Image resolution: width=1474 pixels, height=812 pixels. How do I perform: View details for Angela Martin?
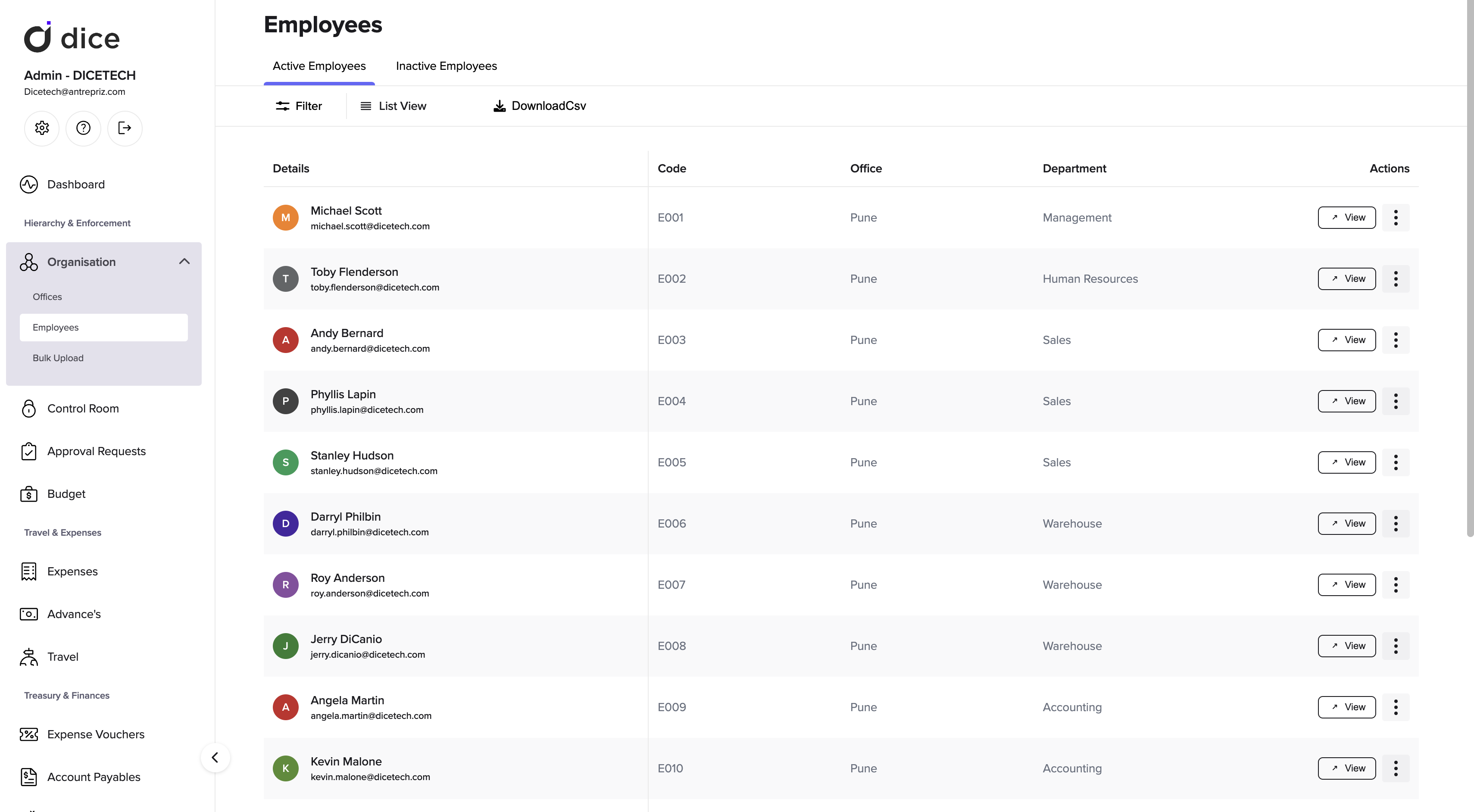coord(1346,707)
